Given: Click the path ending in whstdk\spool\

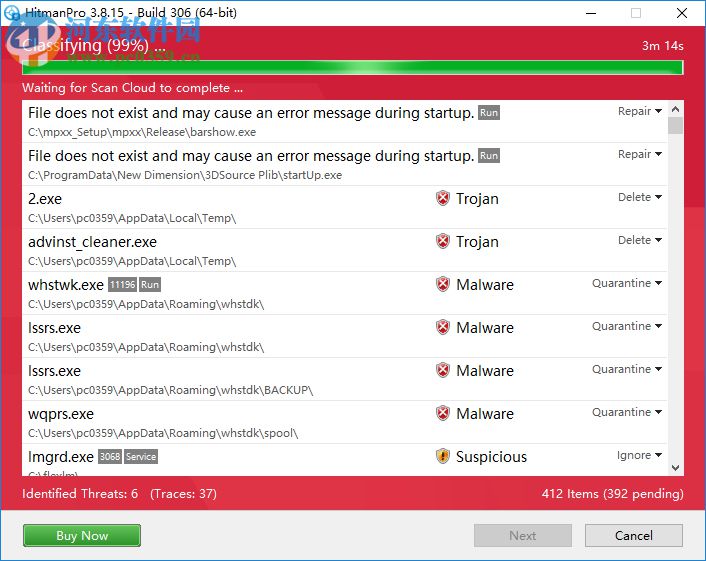Looking at the screenshot, I should click(x=163, y=433).
